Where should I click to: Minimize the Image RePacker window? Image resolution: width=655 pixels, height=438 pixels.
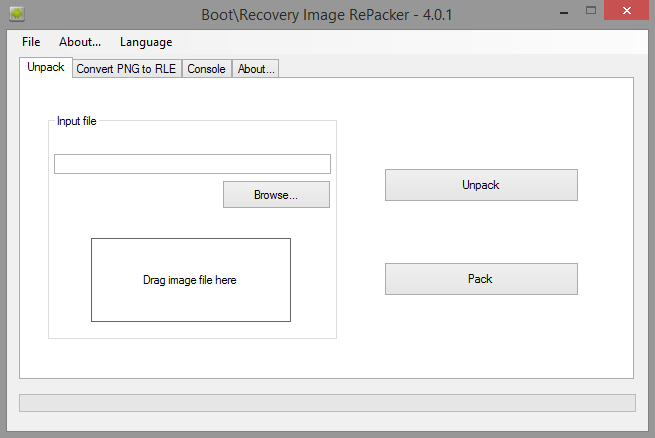[x=564, y=11]
